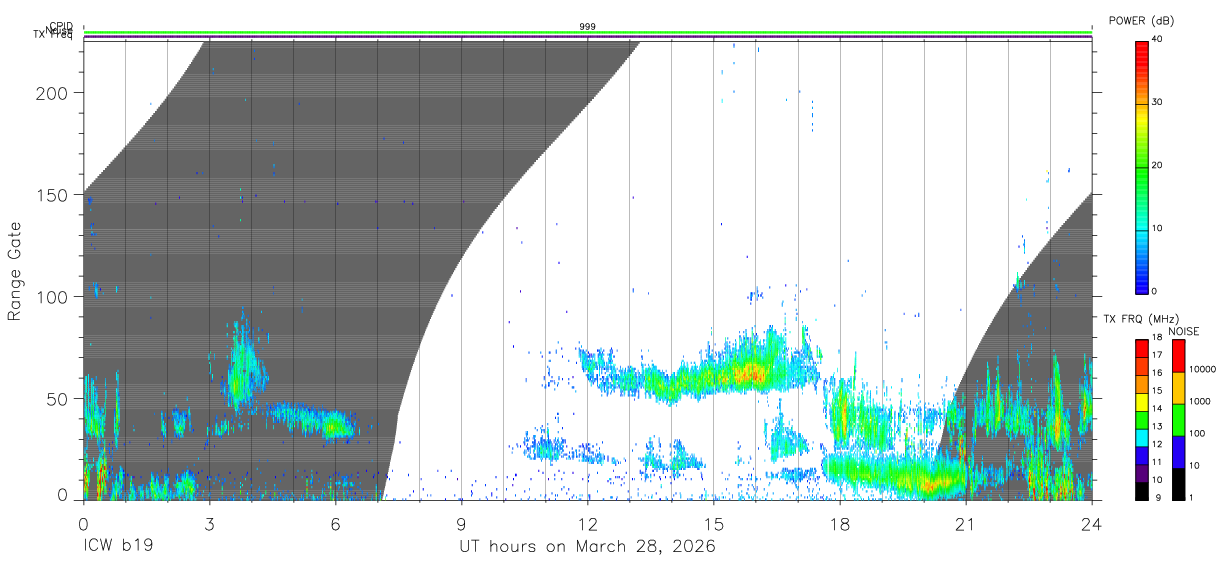Click the '21' hour tick on time axis
1228x567 pixels.
click(965, 523)
